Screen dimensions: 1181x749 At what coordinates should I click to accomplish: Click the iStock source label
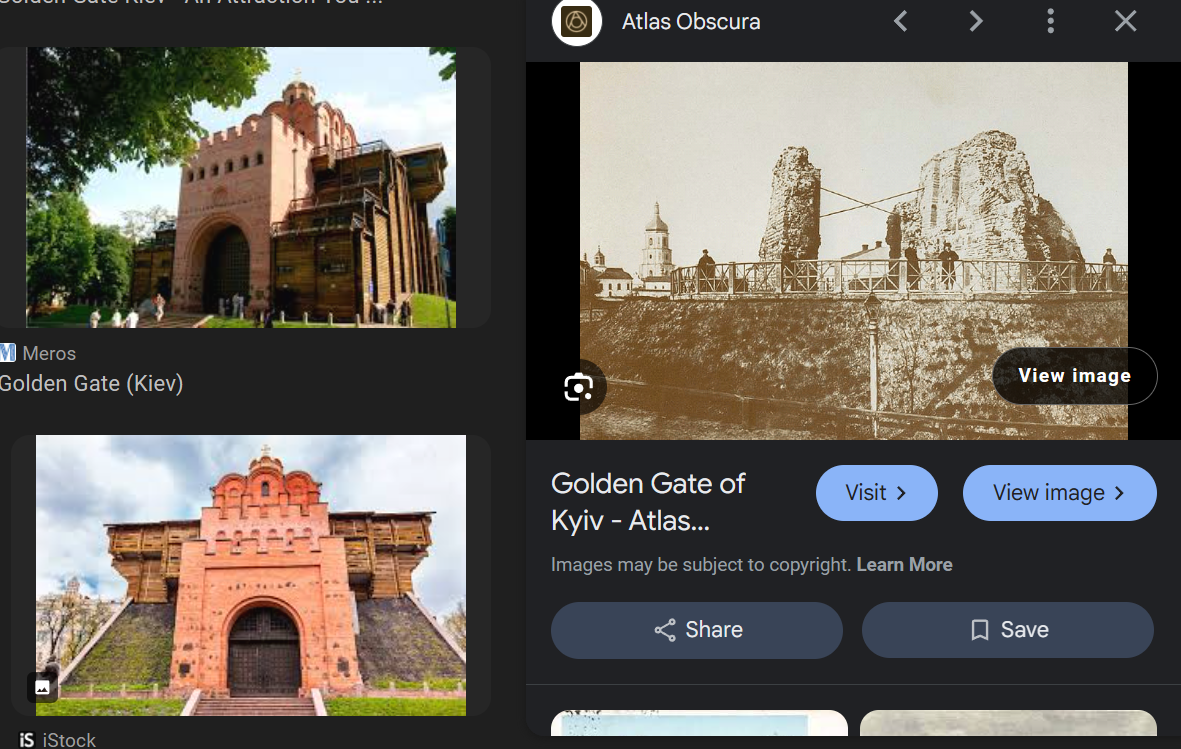tap(69, 740)
